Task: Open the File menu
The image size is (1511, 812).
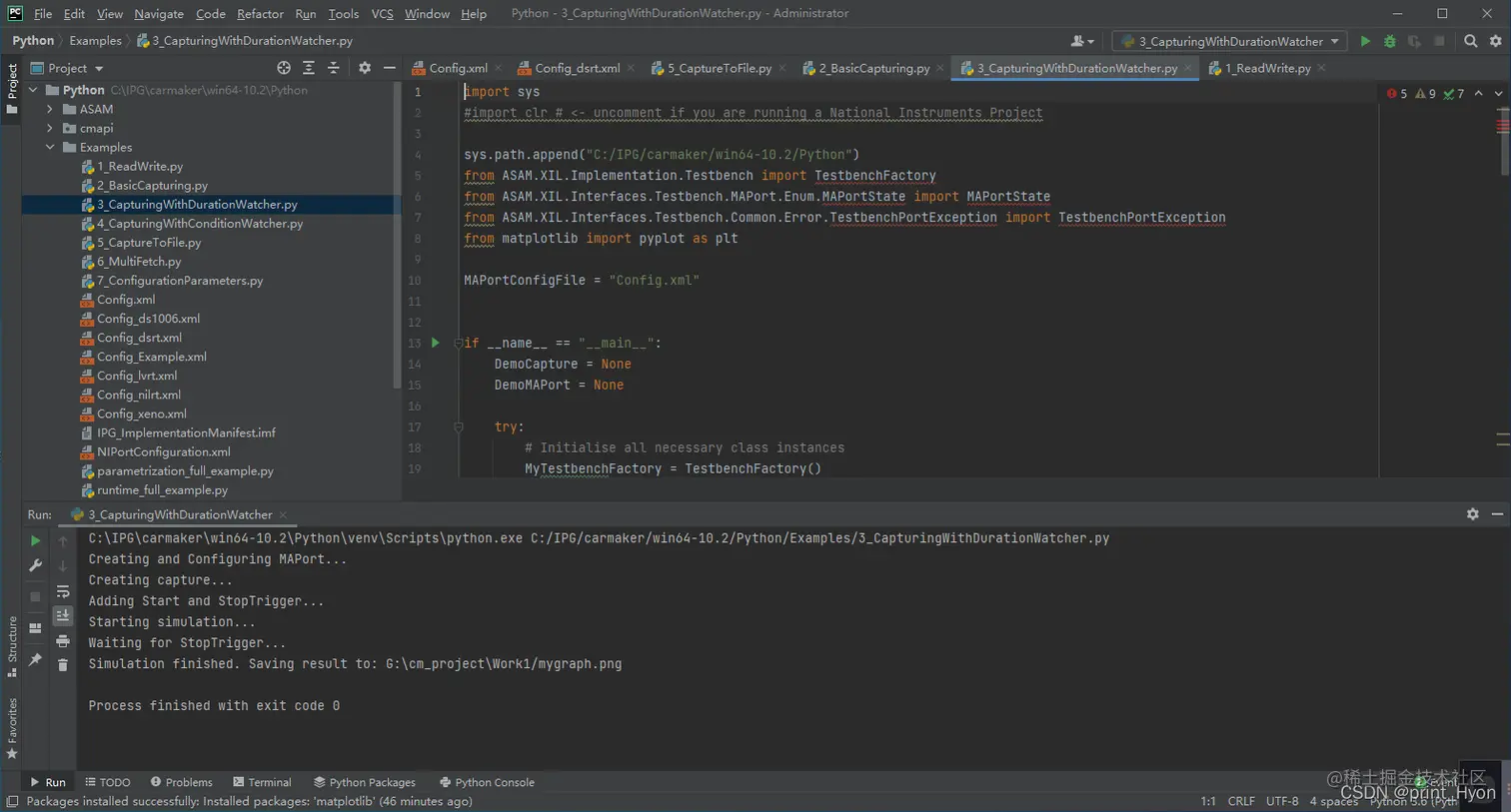Action: point(43,14)
